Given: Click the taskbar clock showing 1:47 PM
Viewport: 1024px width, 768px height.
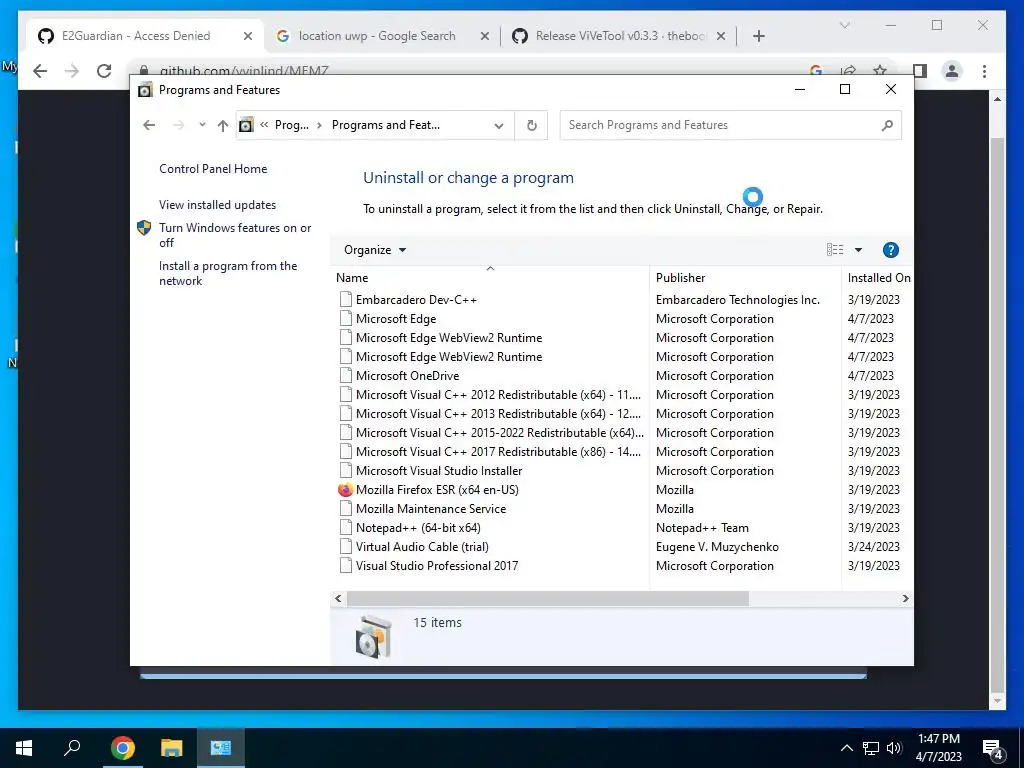Looking at the screenshot, I should [938, 748].
